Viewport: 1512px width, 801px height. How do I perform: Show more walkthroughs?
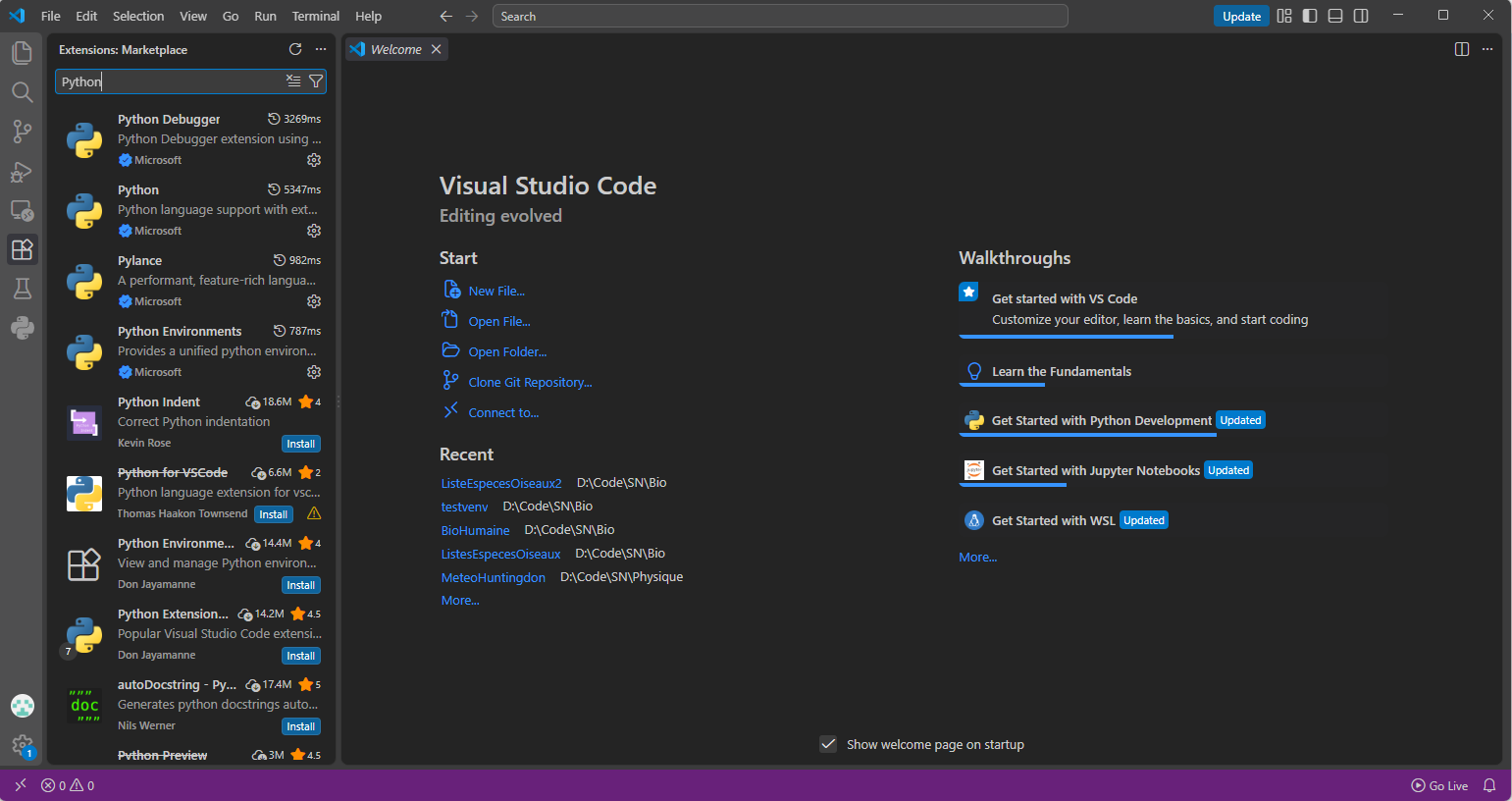(978, 558)
